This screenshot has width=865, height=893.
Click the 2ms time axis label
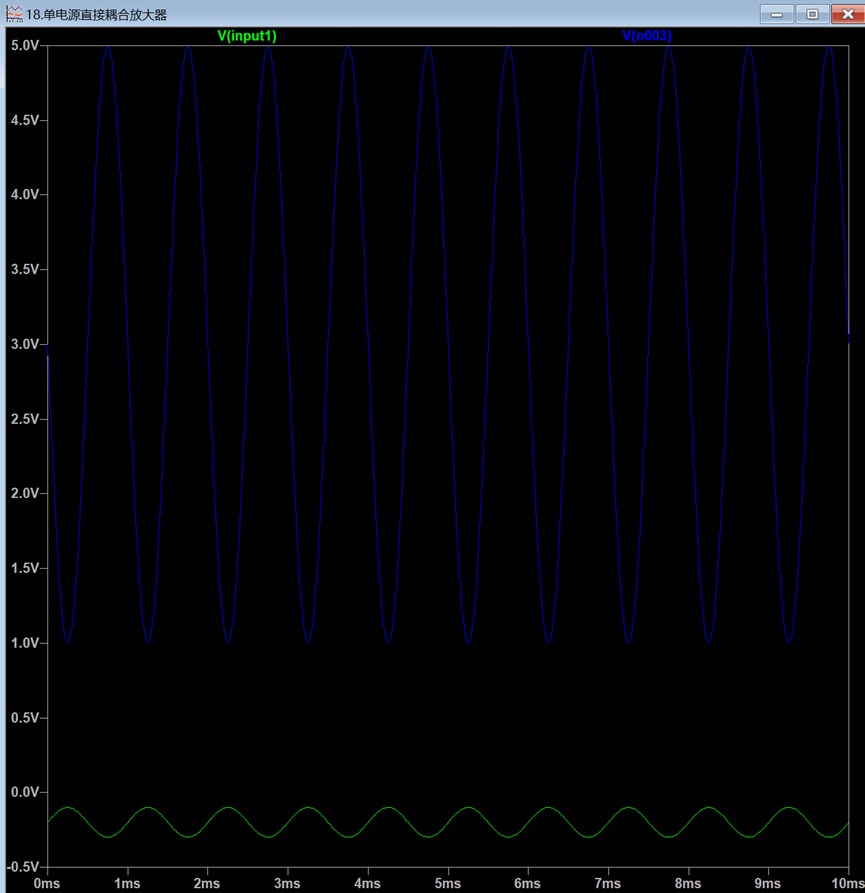[207, 883]
